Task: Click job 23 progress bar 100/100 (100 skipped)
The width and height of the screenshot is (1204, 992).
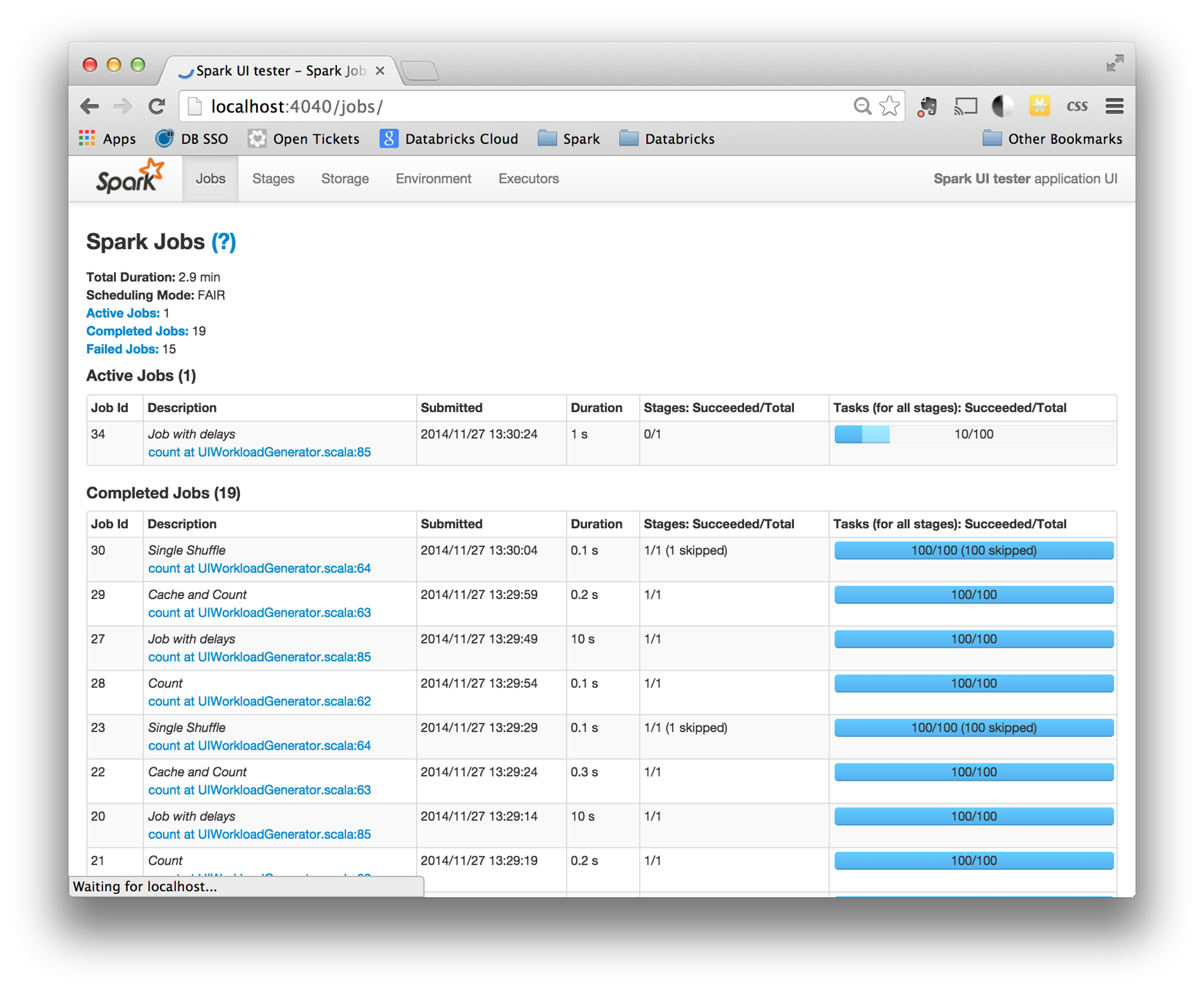Action: tap(974, 727)
